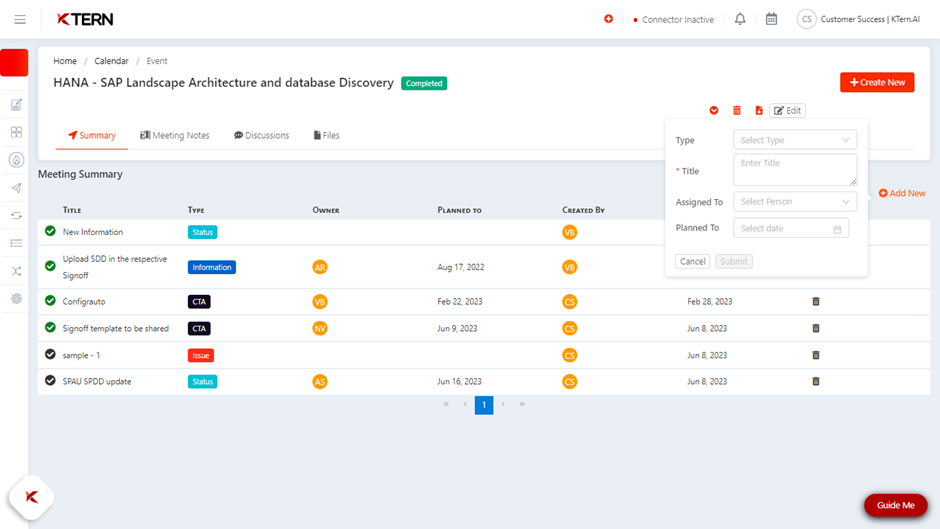Go to first page double-arrow
Screen dimensions: 940x529
click(x=446, y=404)
